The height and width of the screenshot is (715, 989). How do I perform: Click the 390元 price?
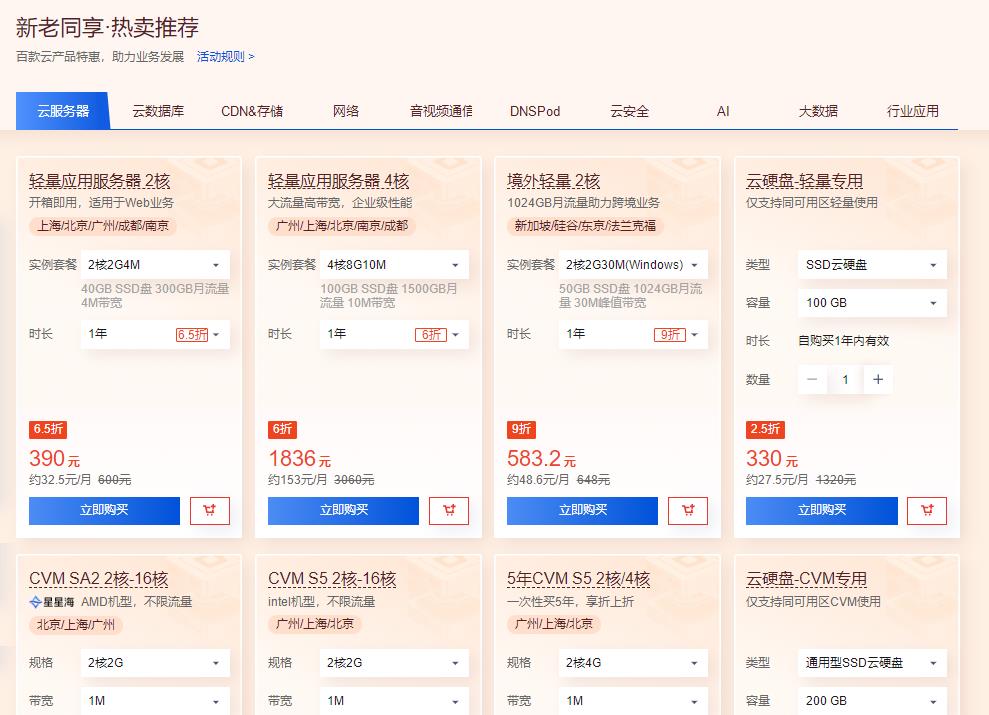coord(54,458)
